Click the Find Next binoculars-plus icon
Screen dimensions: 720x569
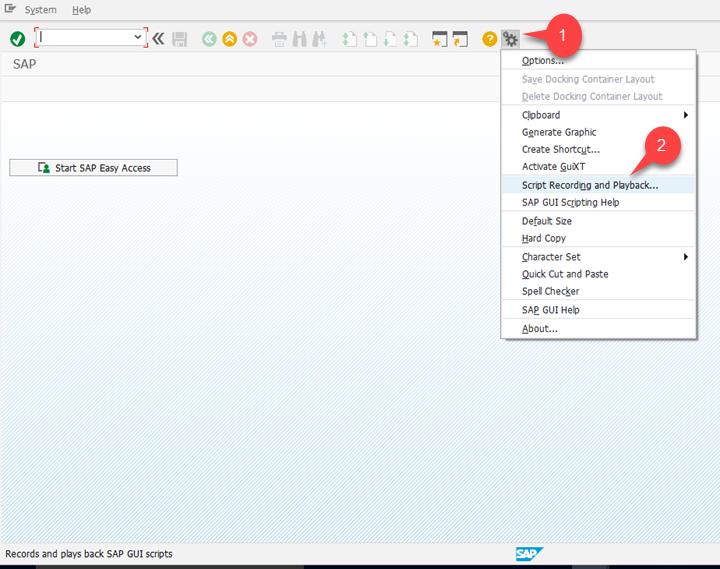click(x=320, y=39)
